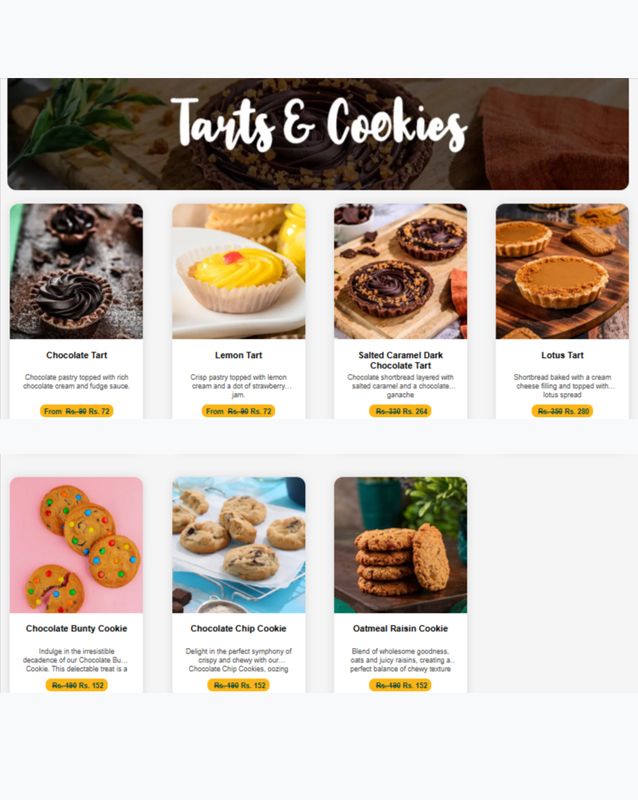Open the Chocolate Tart product photo
This screenshot has width=638, height=800.
(76, 271)
